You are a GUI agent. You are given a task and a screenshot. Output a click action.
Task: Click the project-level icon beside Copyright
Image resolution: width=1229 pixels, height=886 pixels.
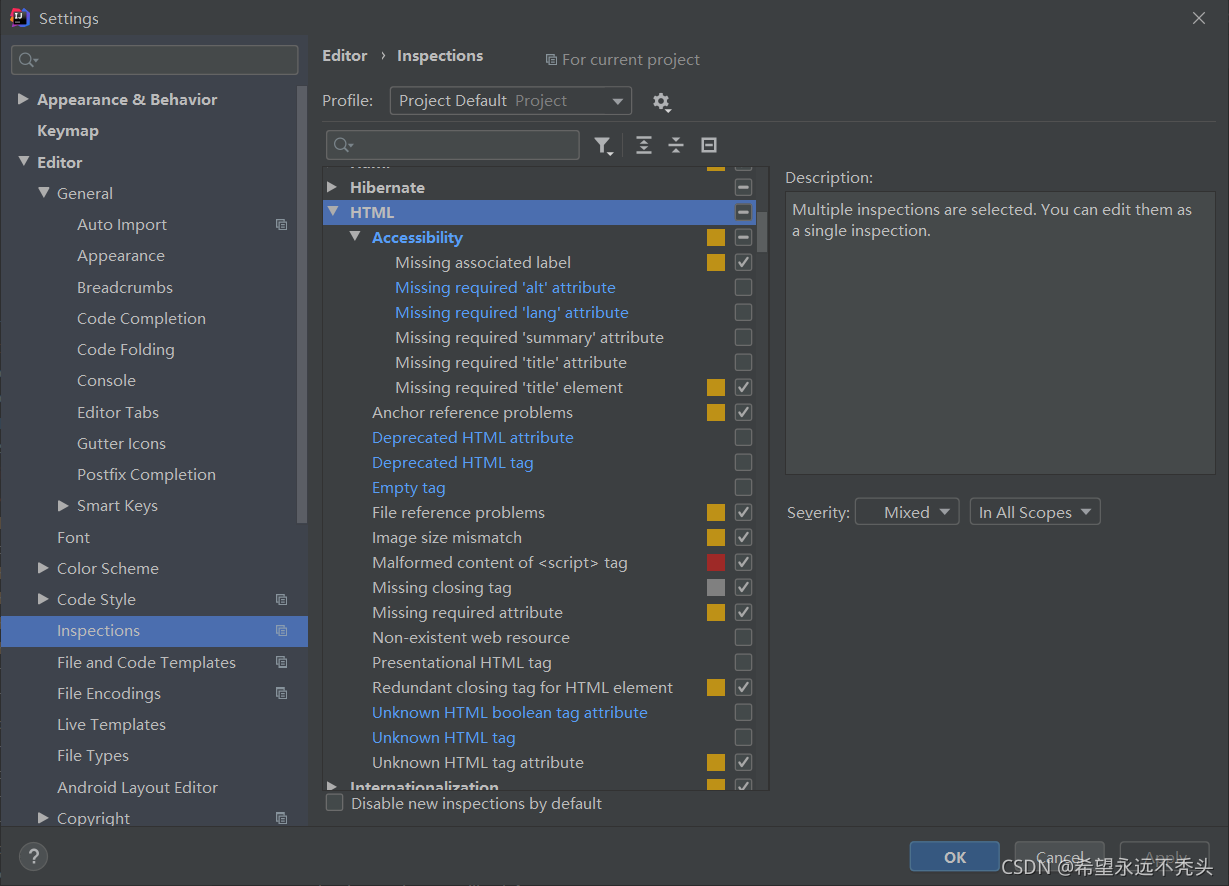coord(282,818)
